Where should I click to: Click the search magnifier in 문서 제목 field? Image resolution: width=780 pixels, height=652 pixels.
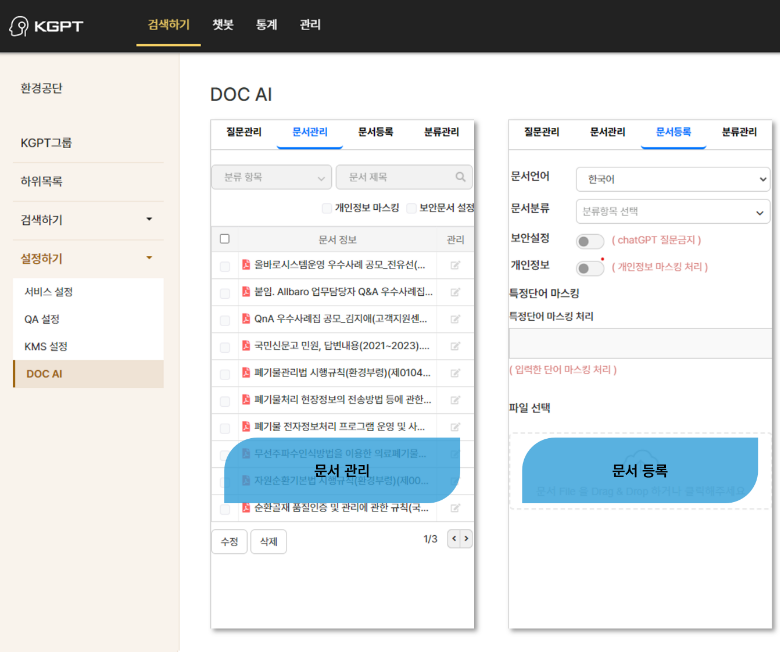461,177
